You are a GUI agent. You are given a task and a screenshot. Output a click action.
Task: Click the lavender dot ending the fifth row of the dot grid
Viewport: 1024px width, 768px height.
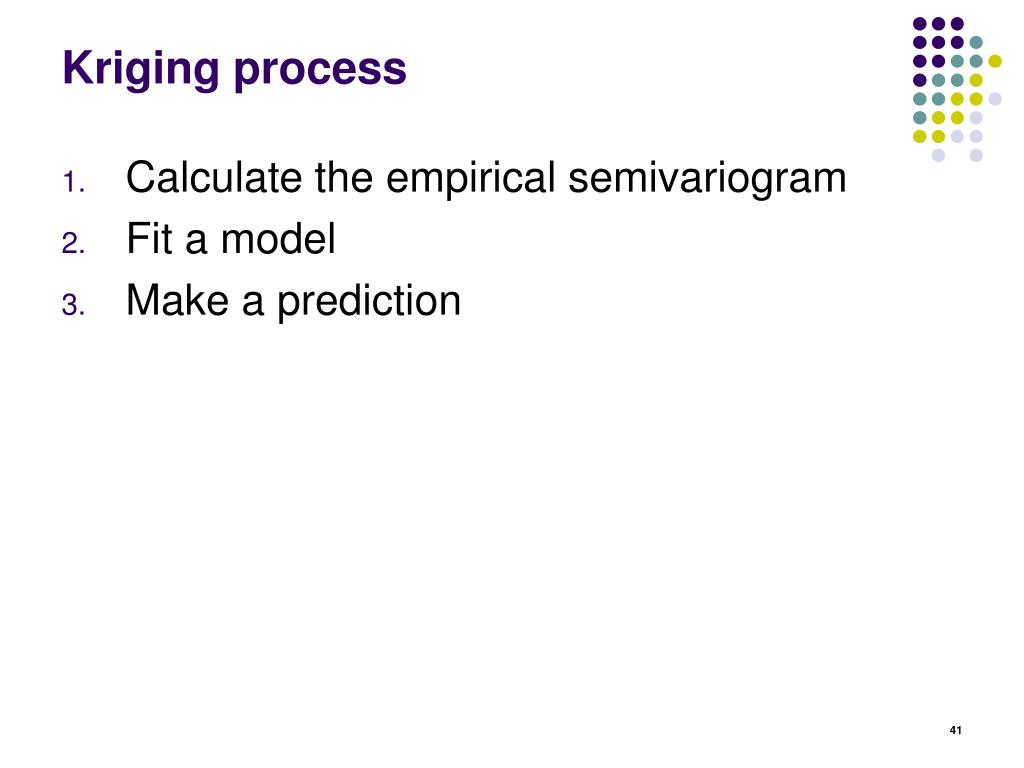(995, 99)
